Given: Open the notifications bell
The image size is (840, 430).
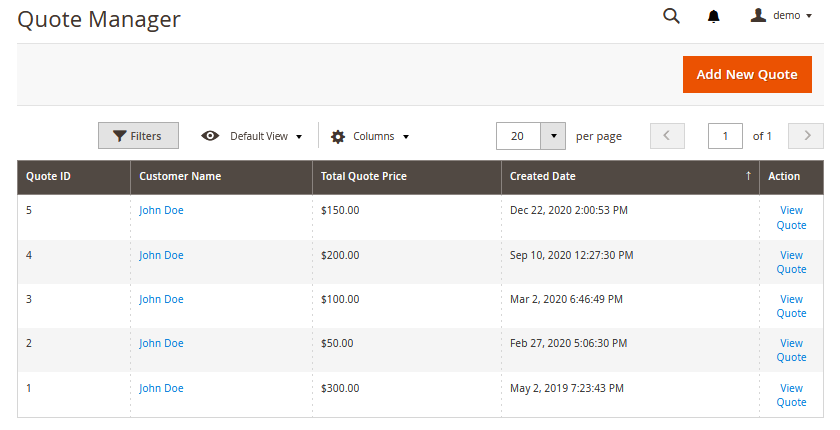Looking at the screenshot, I should coord(713,16).
